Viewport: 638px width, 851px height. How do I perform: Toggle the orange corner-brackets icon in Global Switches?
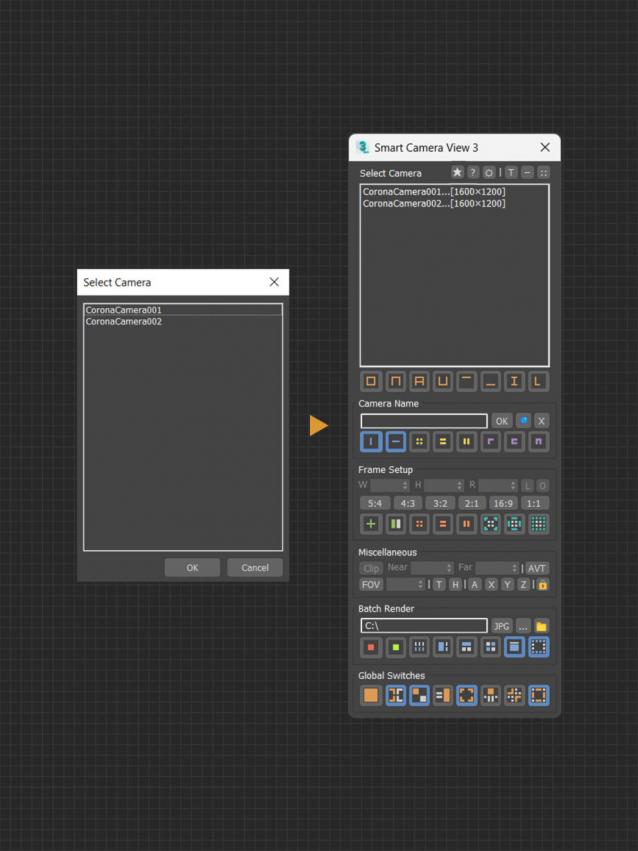[x=467, y=695]
